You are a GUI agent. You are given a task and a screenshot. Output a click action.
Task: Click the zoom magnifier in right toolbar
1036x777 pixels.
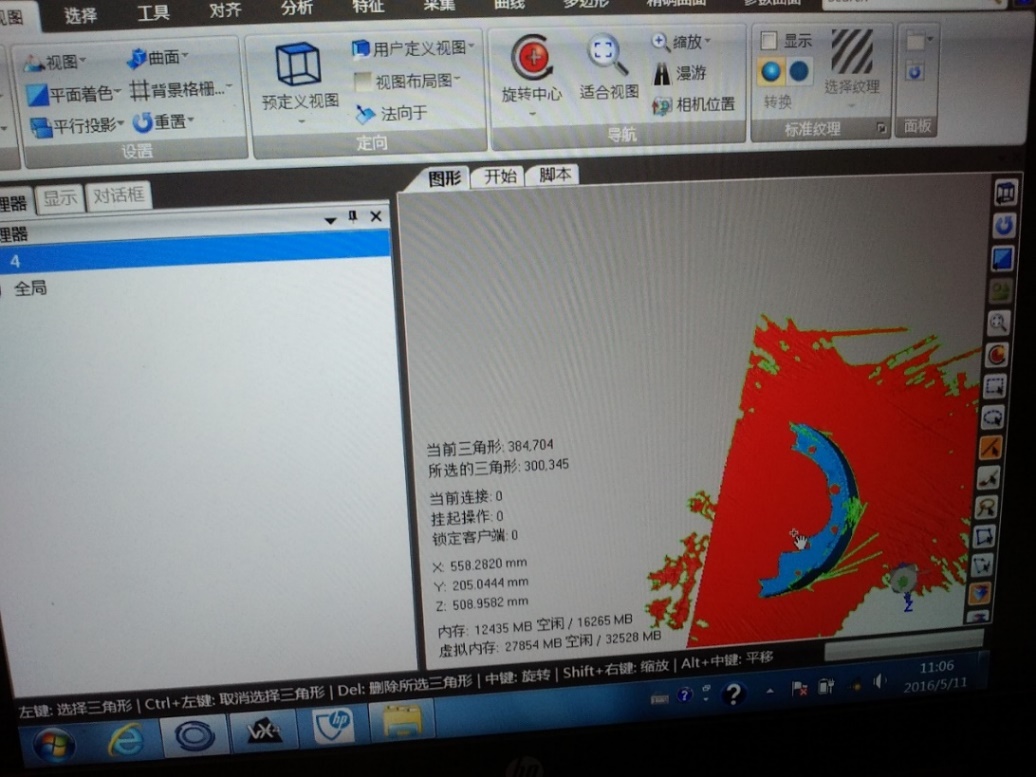998,322
